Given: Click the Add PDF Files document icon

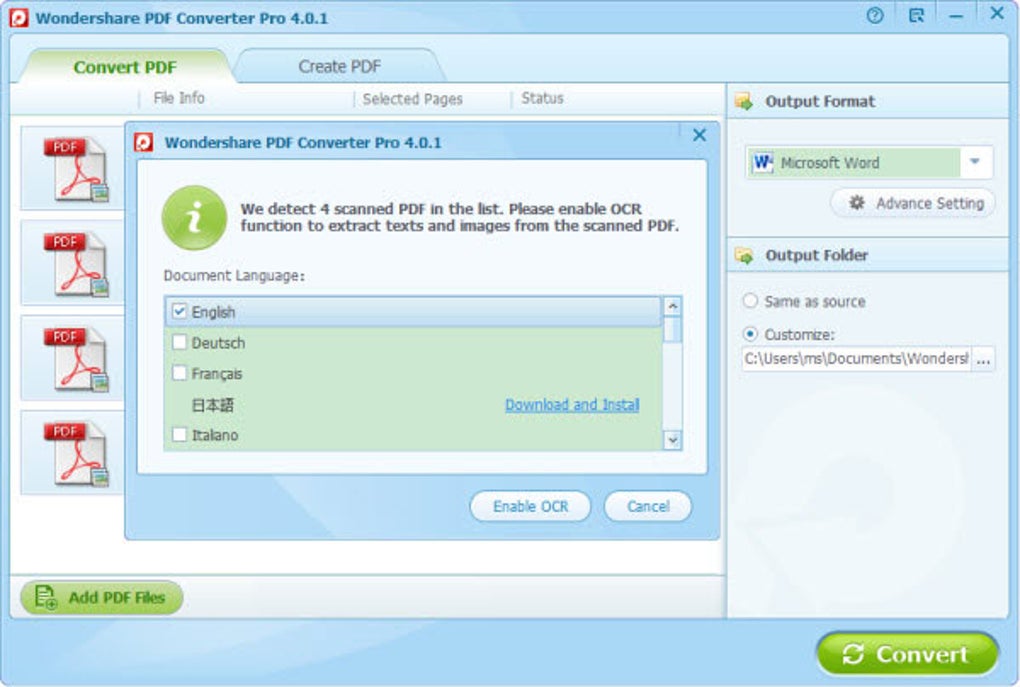Looking at the screenshot, I should (x=46, y=597).
